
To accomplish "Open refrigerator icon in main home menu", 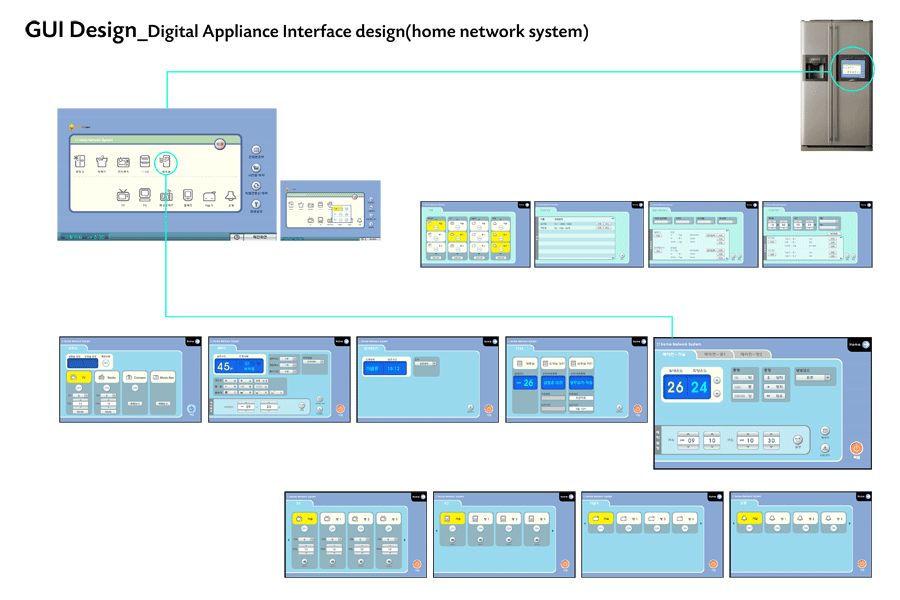I will (x=80, y=162).
